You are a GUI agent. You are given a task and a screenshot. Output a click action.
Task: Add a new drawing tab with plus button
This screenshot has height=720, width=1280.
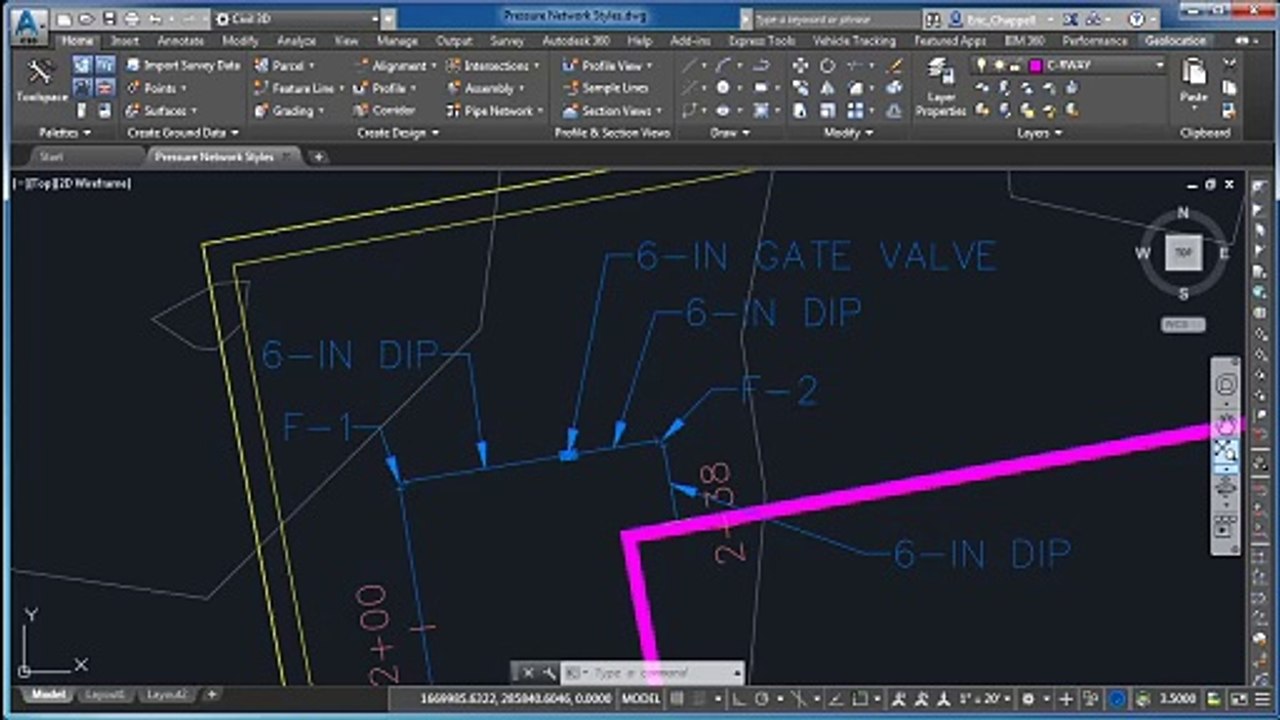pyautogui.click(x=318, y=157)
